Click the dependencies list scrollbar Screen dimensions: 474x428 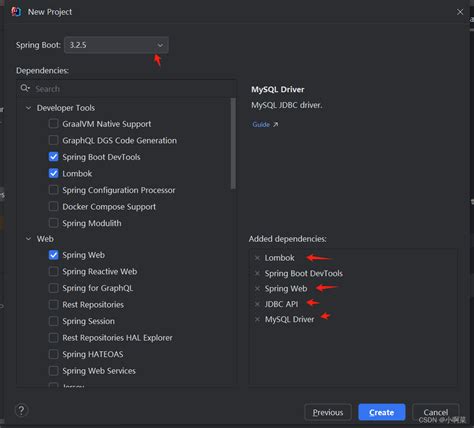[233, 143]
